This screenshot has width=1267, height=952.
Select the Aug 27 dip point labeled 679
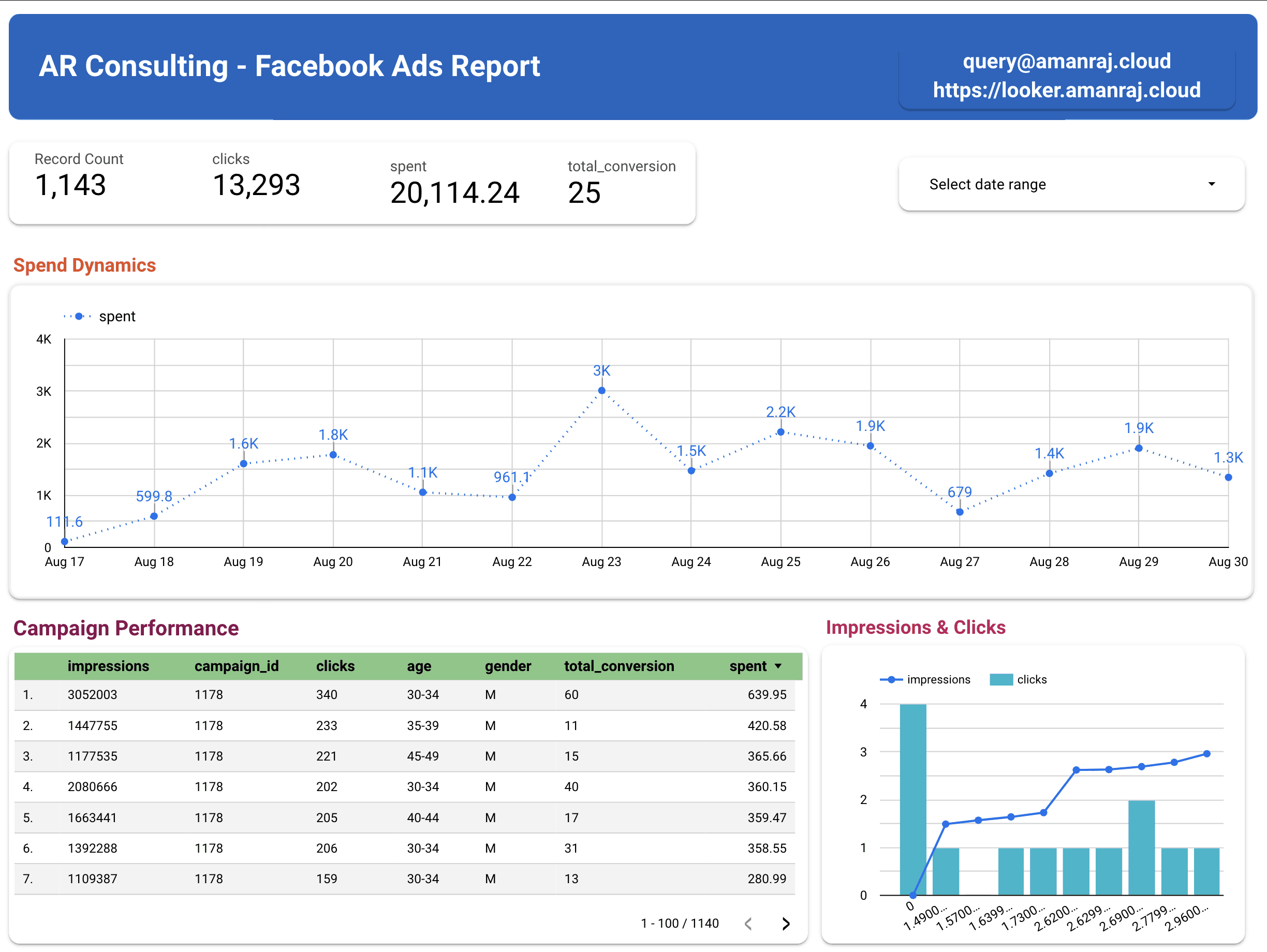(960, 511)
